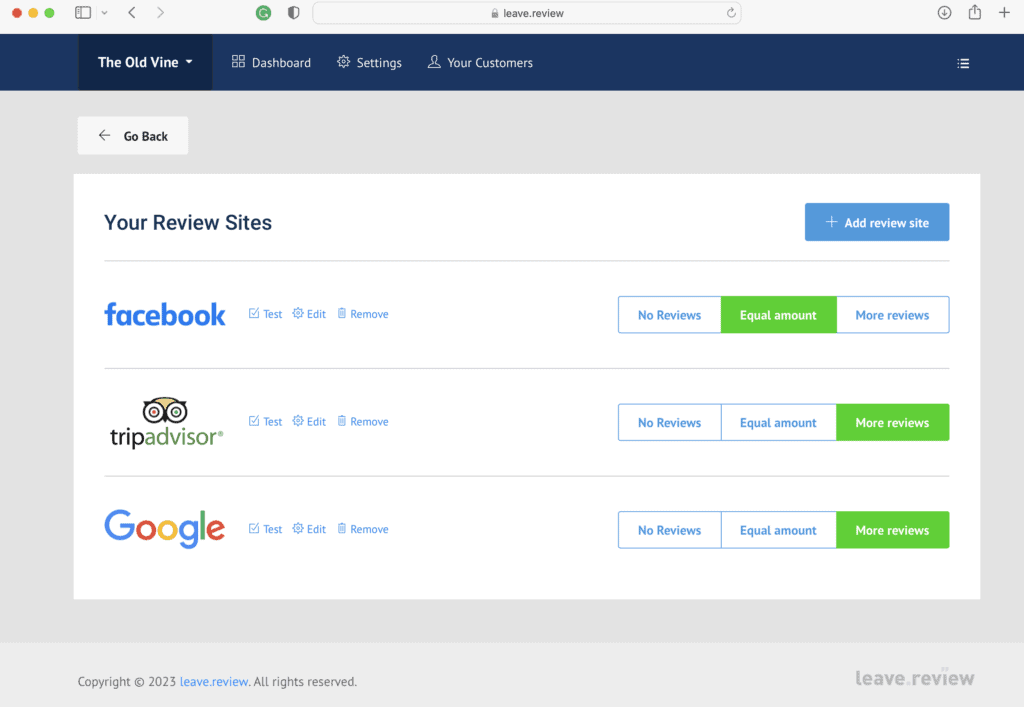
Task: Select Equal amount for TripAdvisor
Action: [778, 423]
